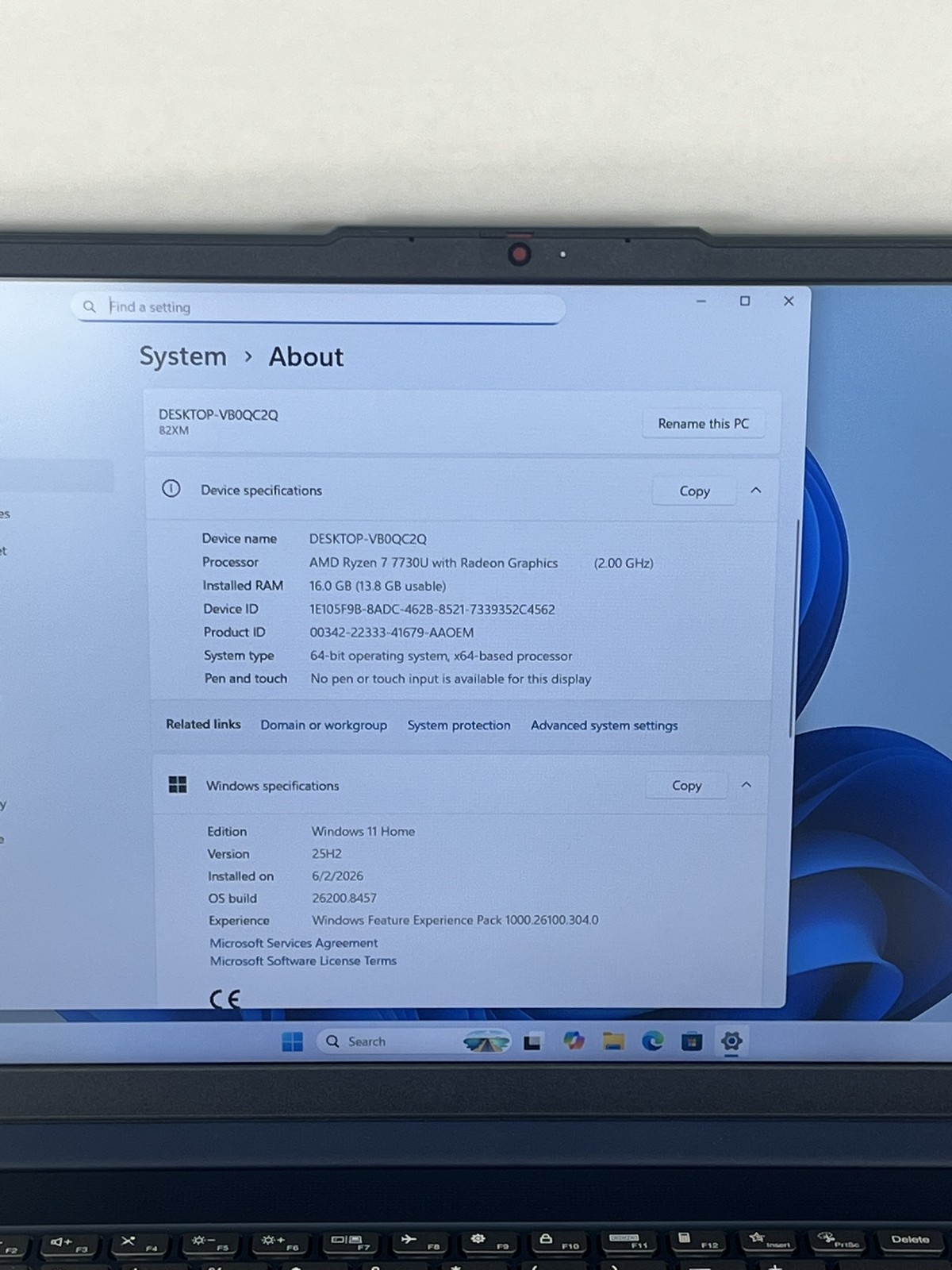Image resolution: width=952 pixels, height=1270 pixels.
Task: Open Advanced system settings link
Action: tap(604, 725)
